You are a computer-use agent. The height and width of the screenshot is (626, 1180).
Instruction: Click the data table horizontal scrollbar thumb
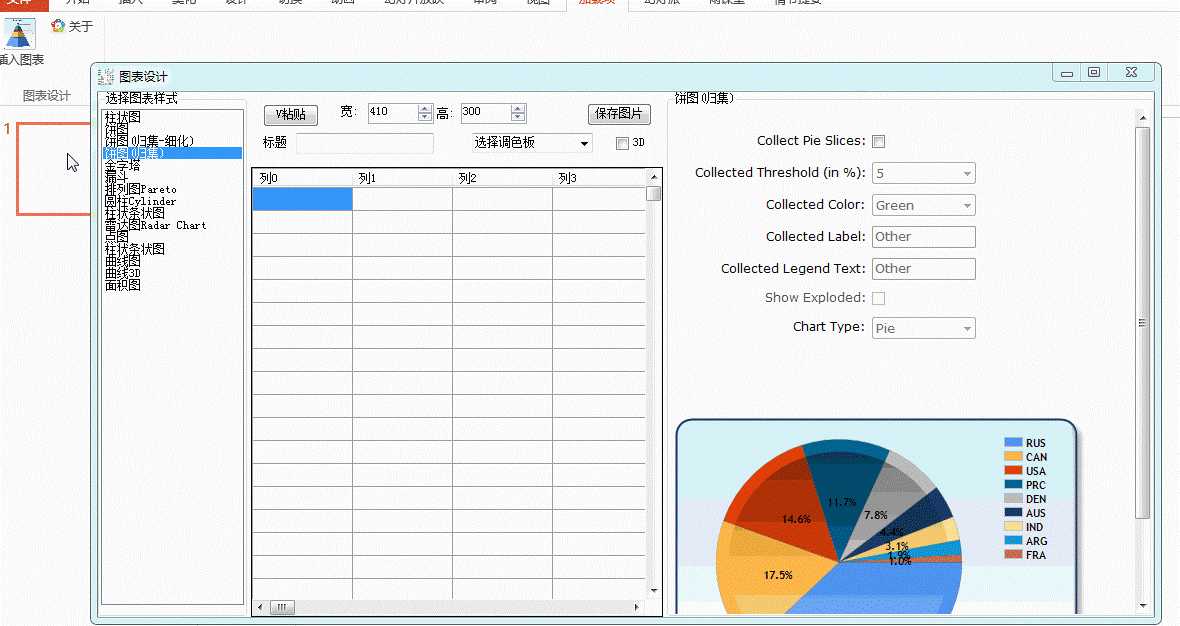(282, 607)
